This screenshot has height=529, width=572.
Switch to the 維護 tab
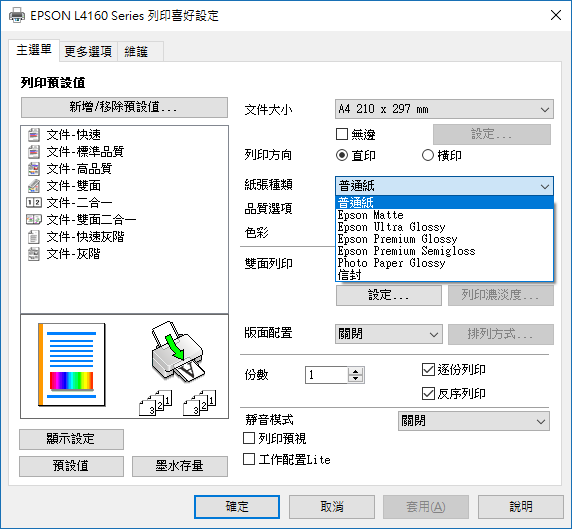(x=140, y=51)
